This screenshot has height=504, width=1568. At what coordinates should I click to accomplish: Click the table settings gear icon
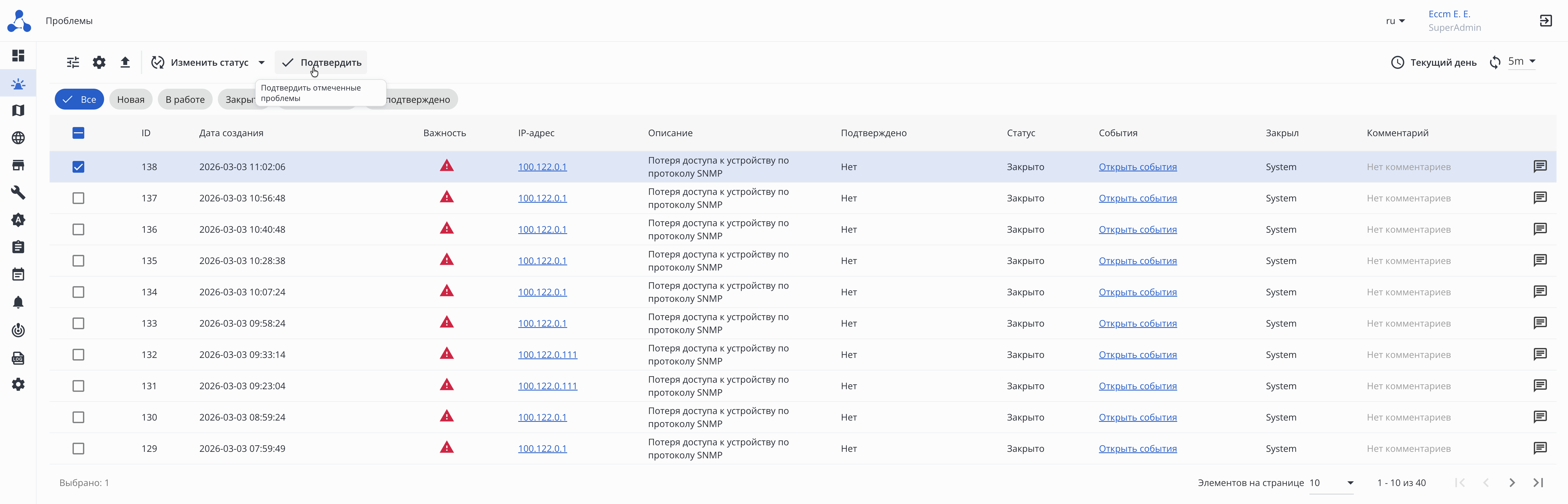tap(99, 62)
